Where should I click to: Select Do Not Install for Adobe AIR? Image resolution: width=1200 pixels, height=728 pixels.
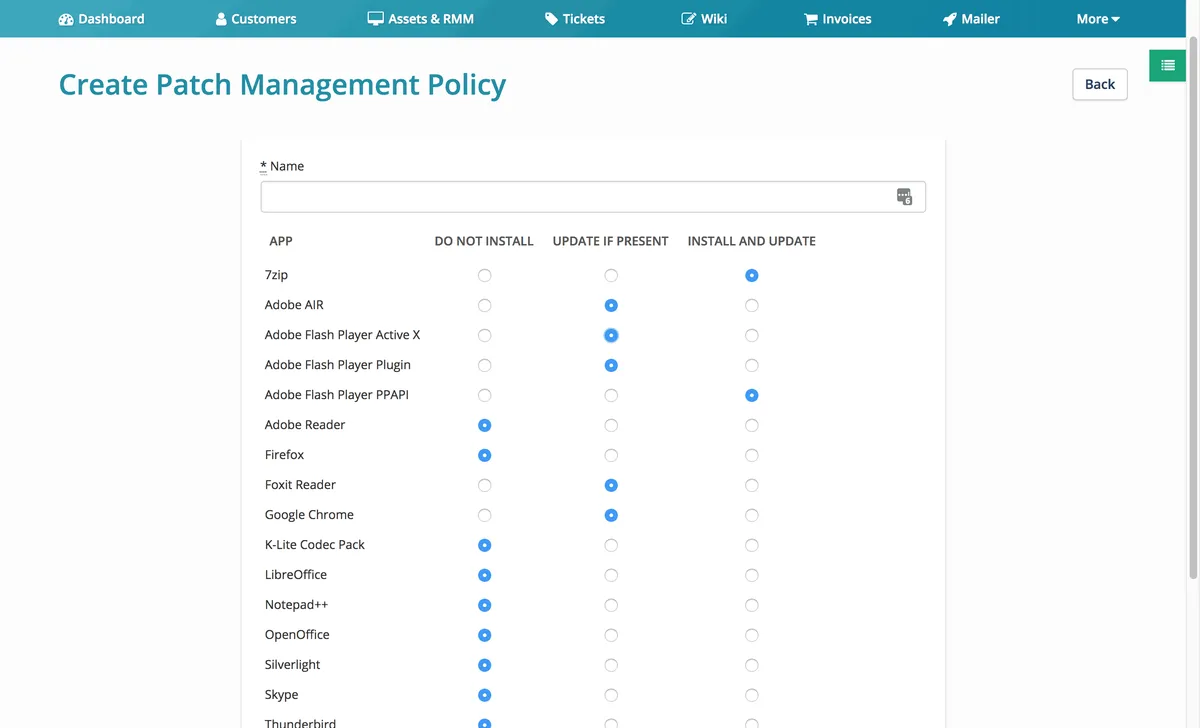tap(485, 305)
